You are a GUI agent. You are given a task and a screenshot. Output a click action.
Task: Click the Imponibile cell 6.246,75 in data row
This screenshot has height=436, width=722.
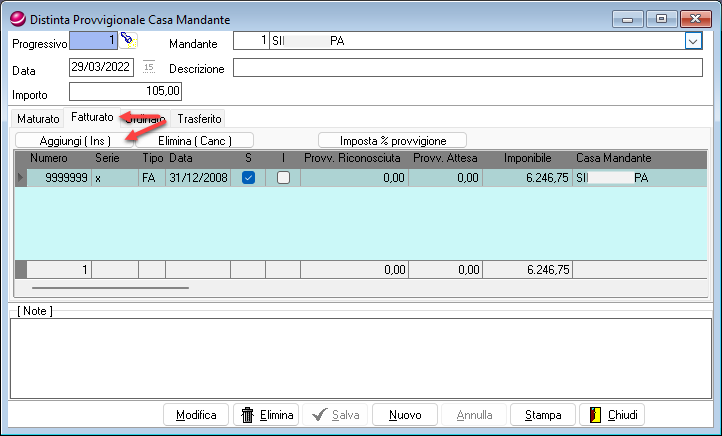tap(528, 178)
